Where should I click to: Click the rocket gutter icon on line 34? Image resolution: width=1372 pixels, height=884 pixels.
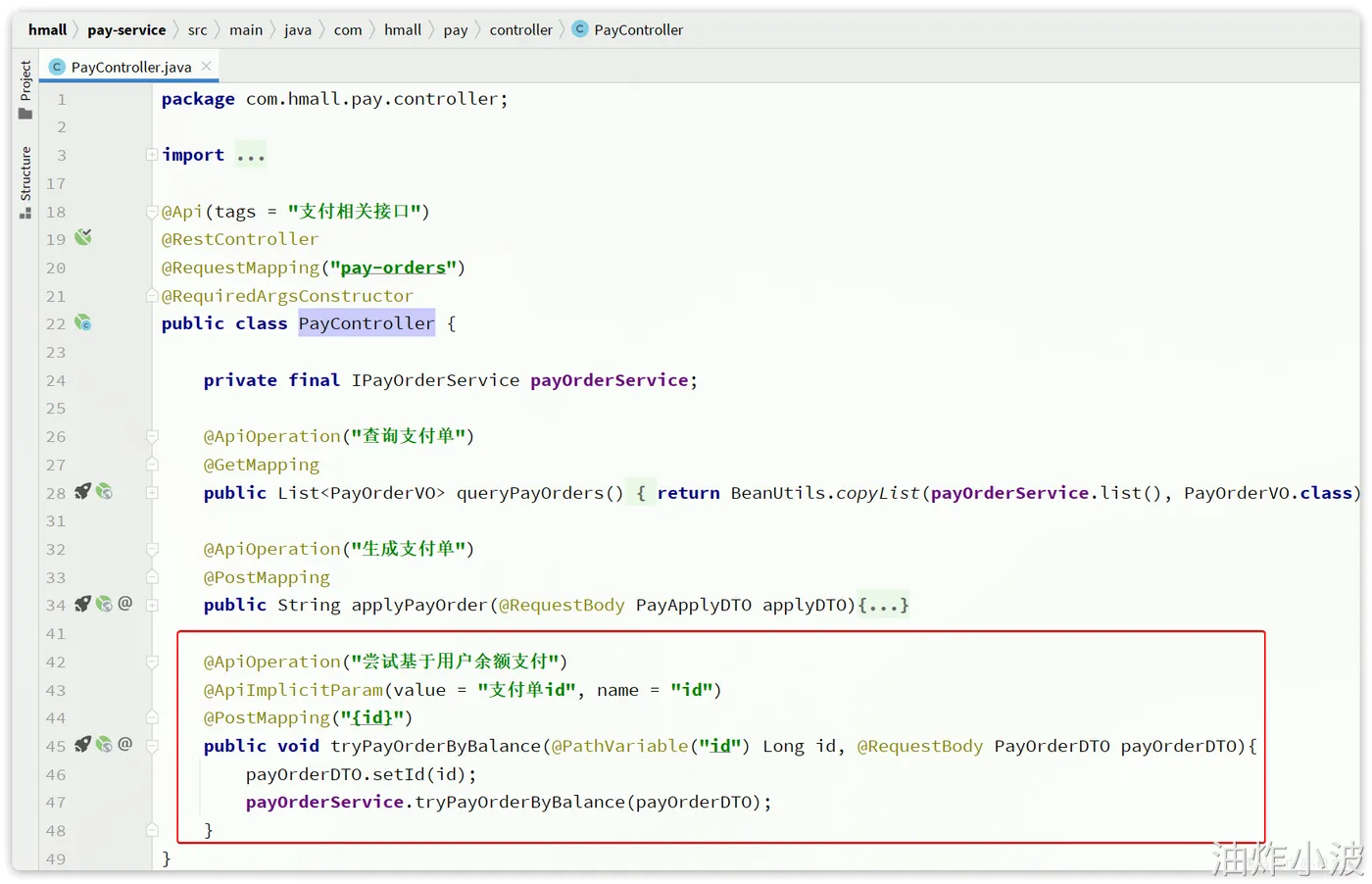[82, 604]
